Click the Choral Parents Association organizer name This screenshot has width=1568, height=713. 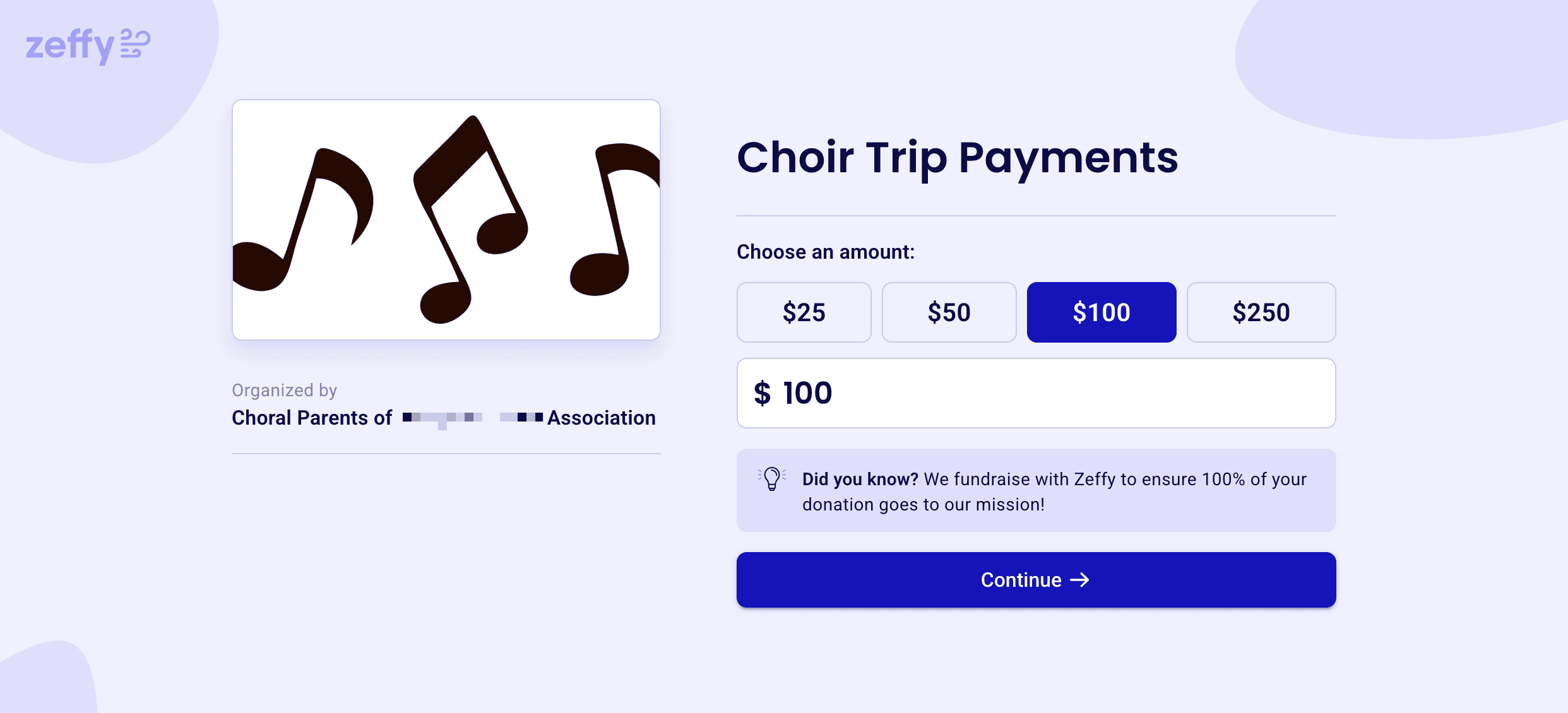443,418
